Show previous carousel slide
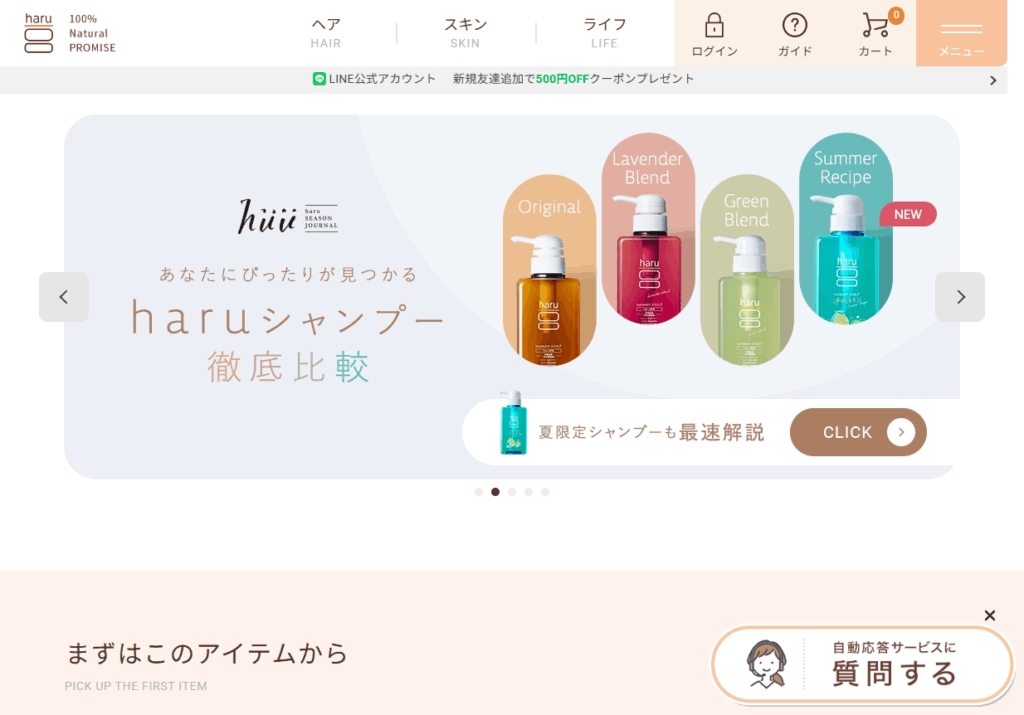Viewport: 1024px width, 715px height. click(64, 297)
